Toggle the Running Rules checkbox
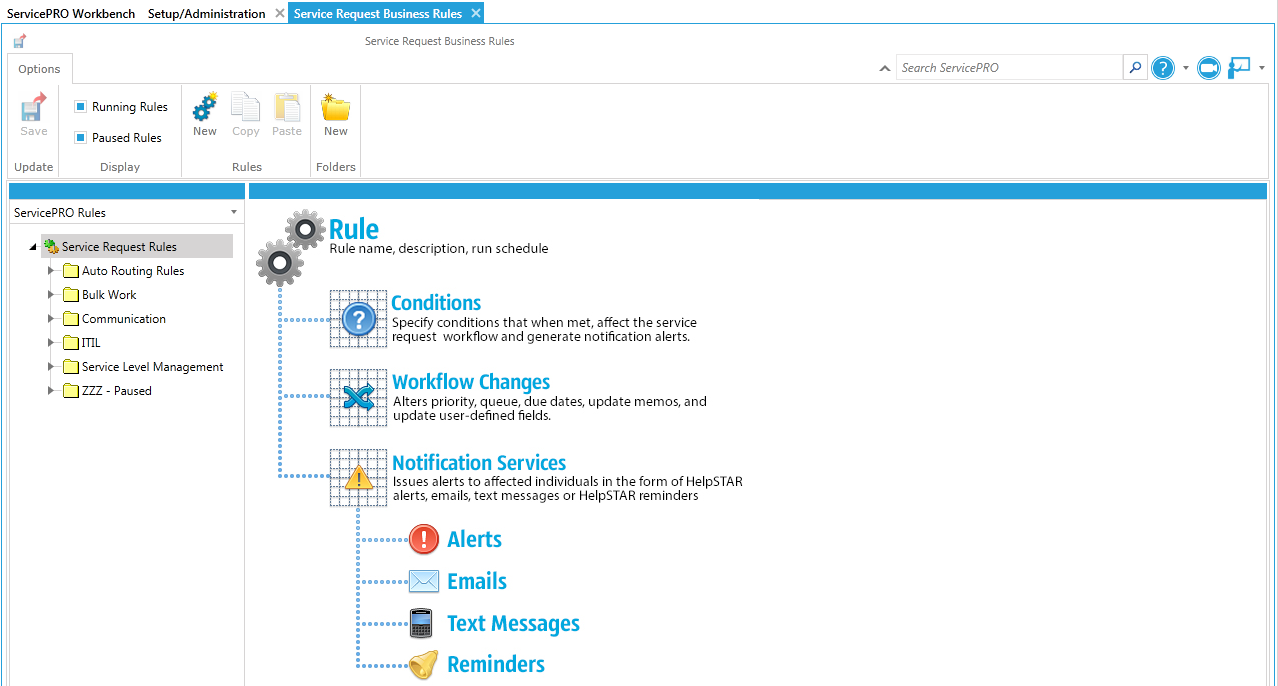The height and width of the screenshot is (686, 1278). [x=81, y=106]
